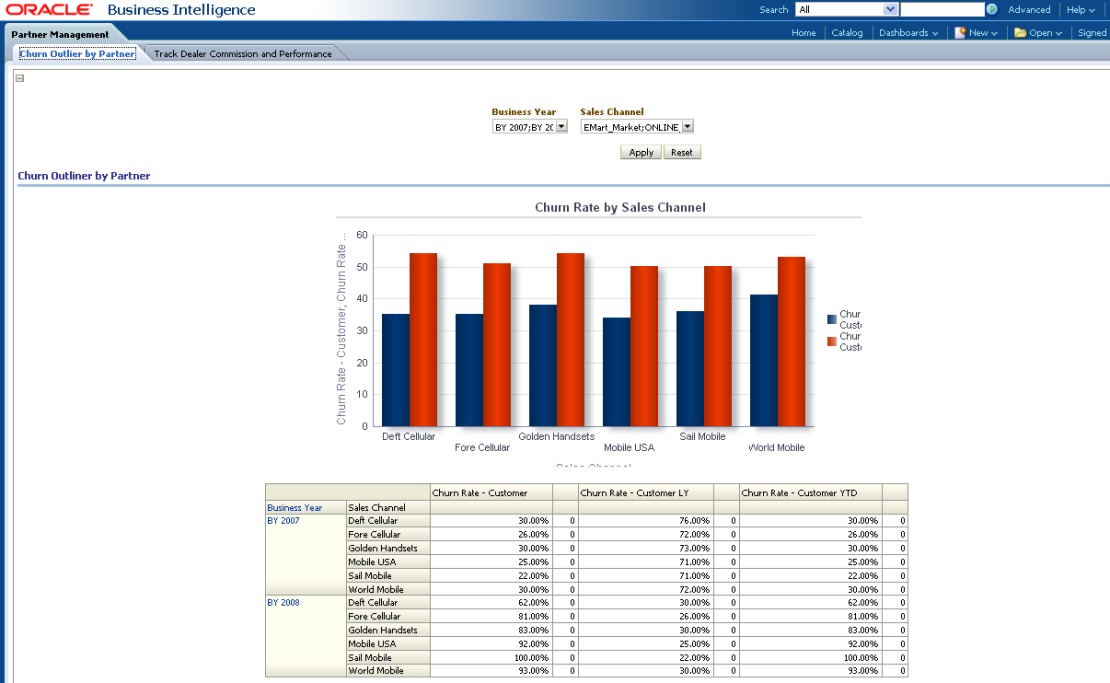Click the New document icon
Screen dimensions: 1110x683
[x=960, y=33]
